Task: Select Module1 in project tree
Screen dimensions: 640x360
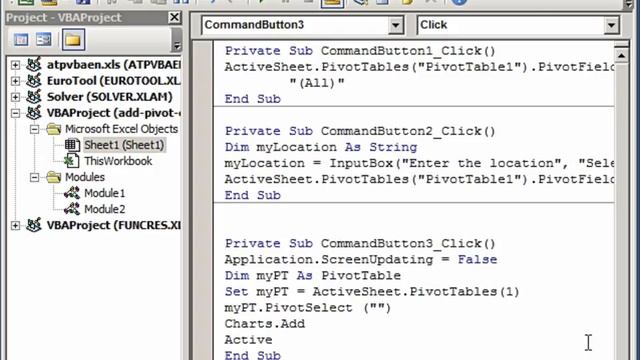Action: click(x=104, y=193)
